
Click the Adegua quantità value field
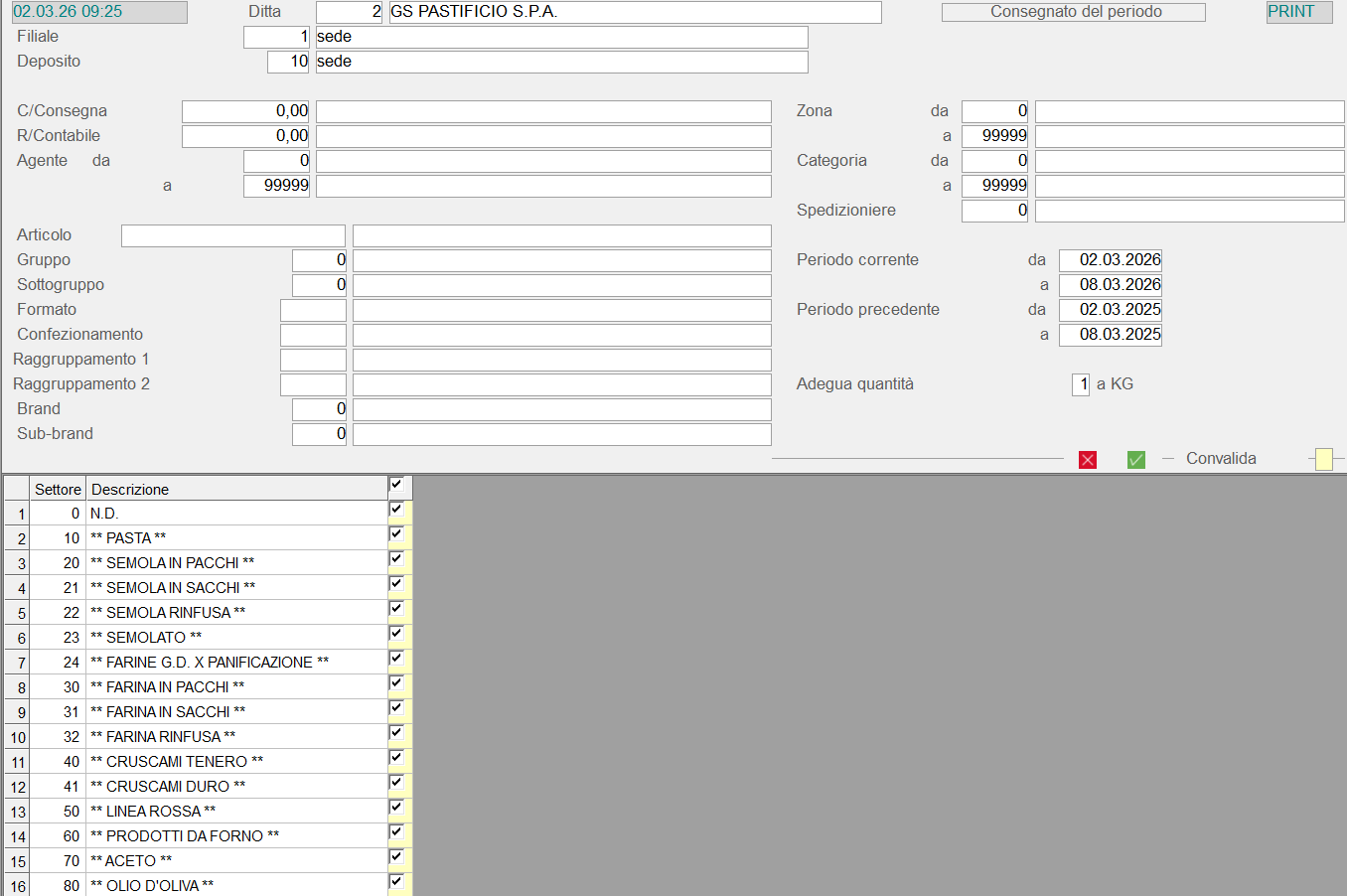[x=1081, y=384]
